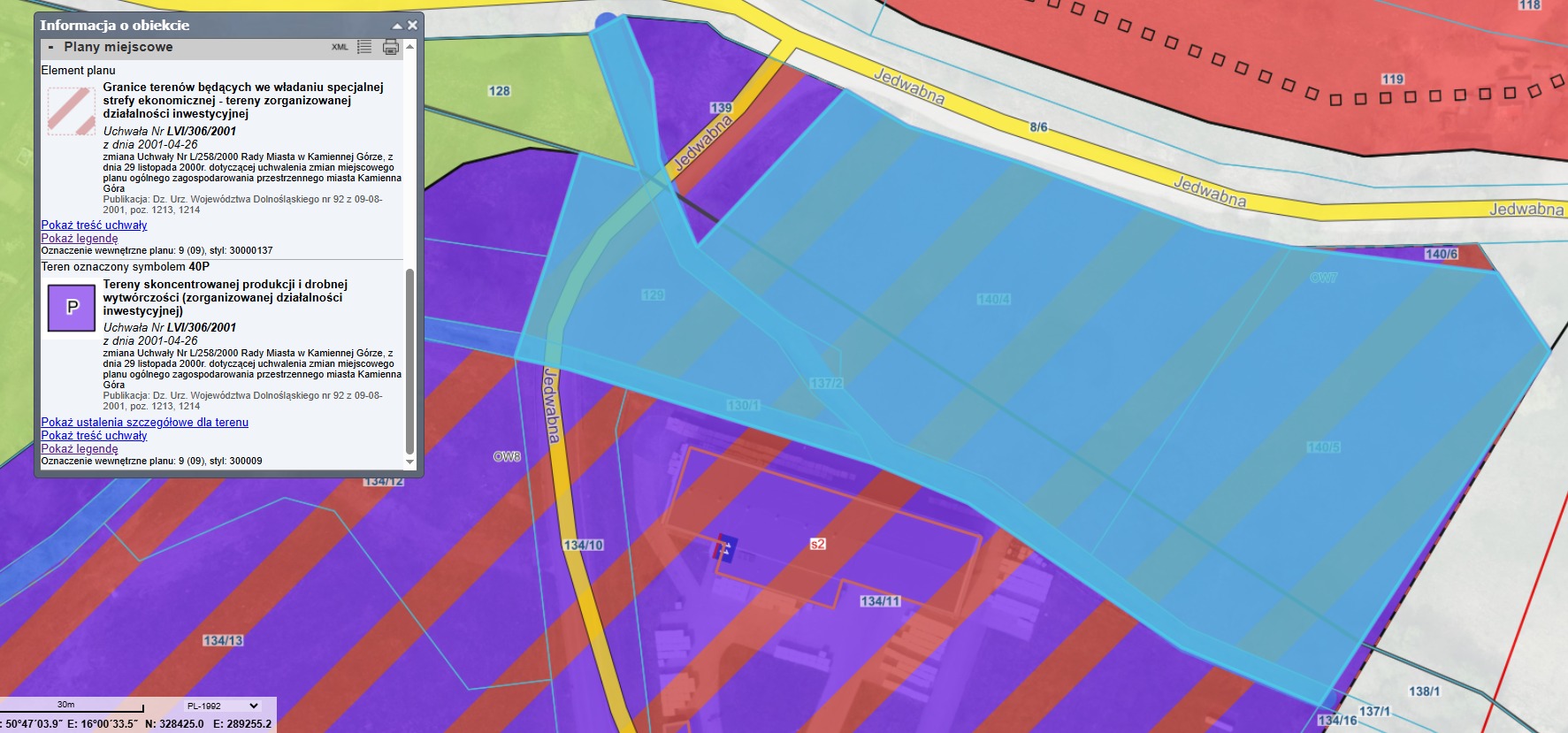Click the purple P terrain symbol swatch

(x=71, y=308)
